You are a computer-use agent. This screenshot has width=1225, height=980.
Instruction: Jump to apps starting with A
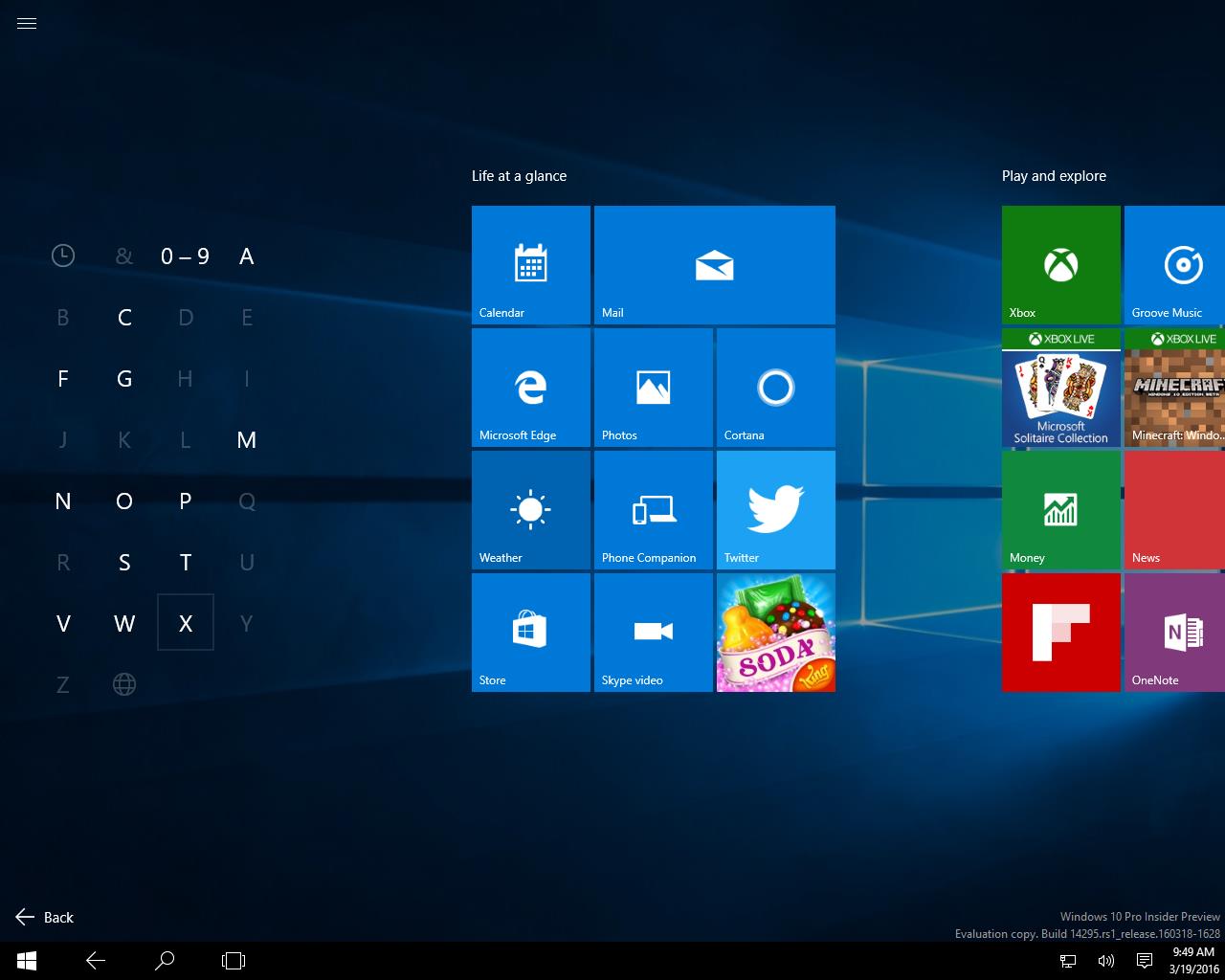coord(247,256)
